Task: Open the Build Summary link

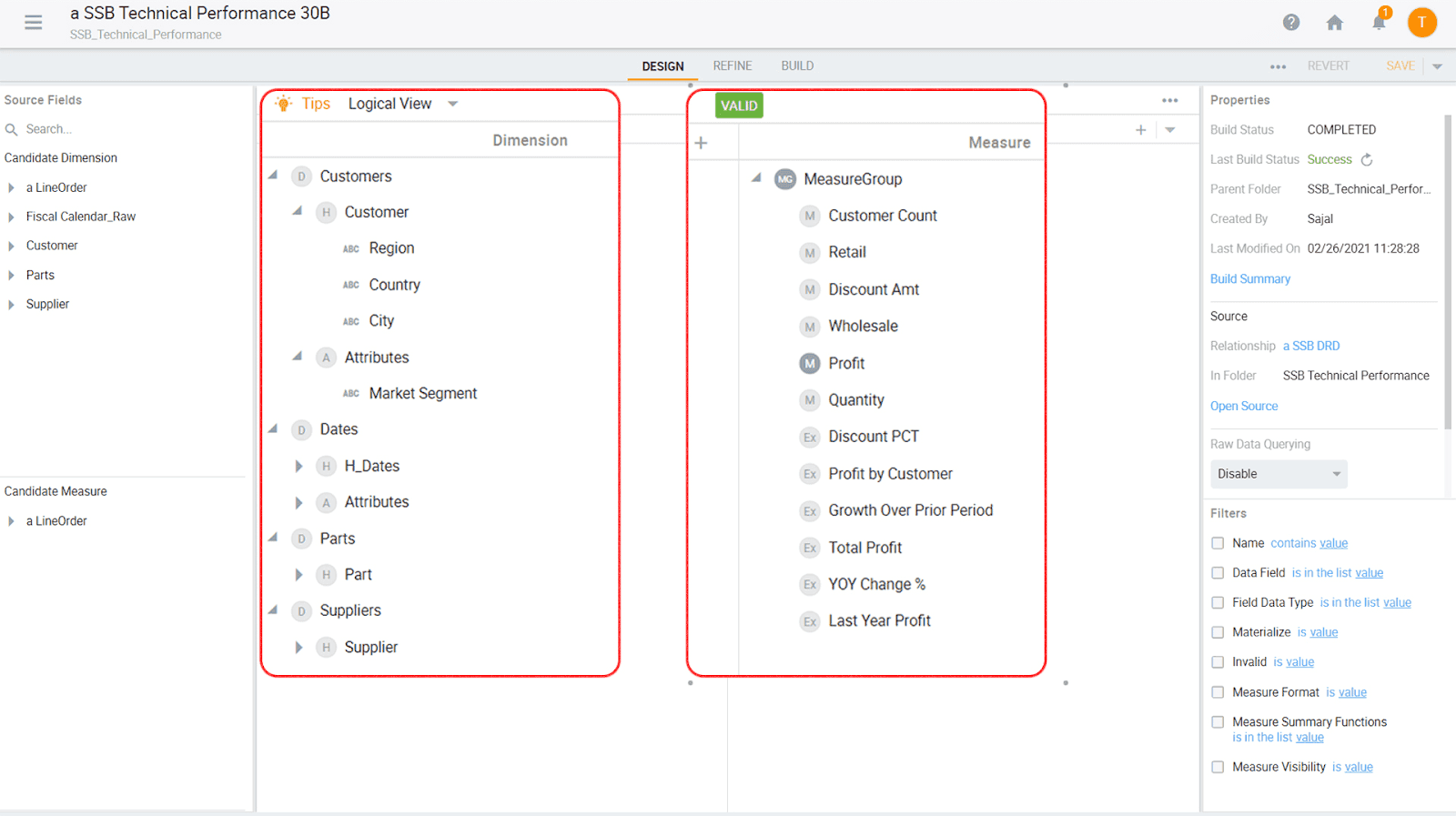Action: coord(1250,278)
